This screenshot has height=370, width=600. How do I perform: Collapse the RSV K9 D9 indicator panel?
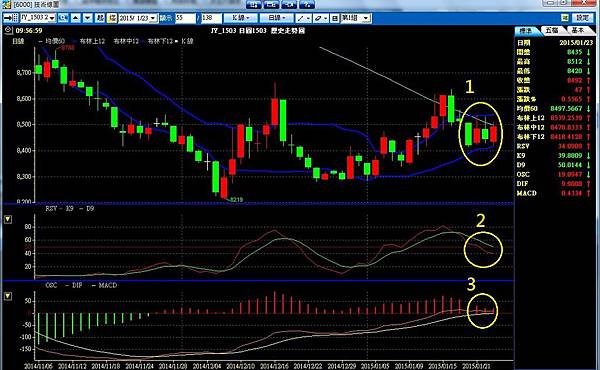pyautogui.click(x=8, y=219)
